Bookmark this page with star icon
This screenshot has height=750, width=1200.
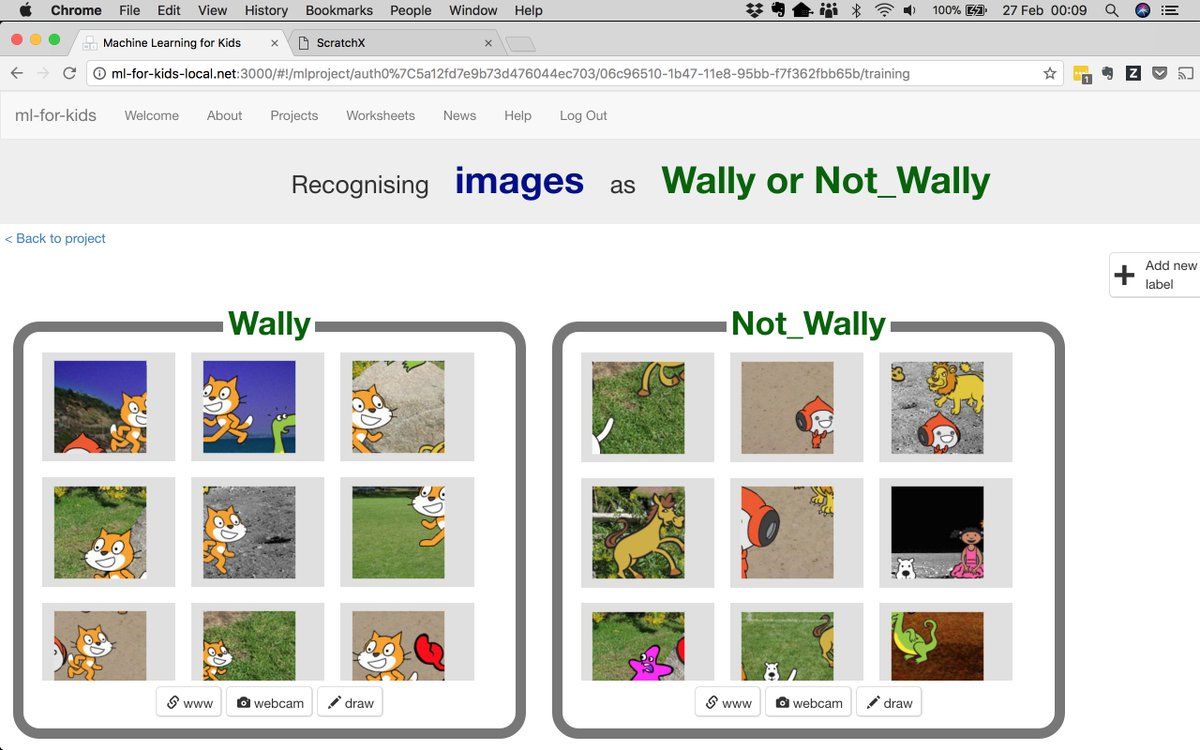1049,73
